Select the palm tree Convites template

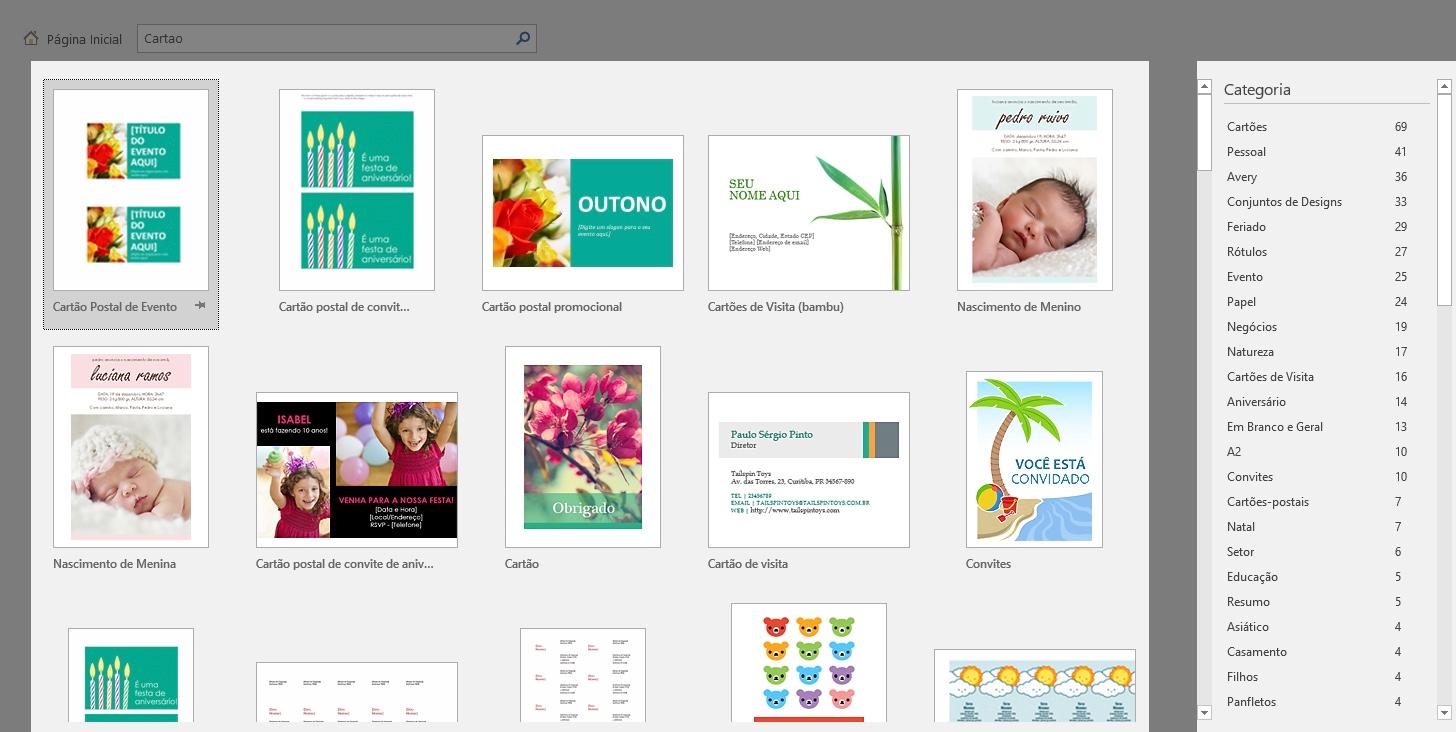(1034, 460)
